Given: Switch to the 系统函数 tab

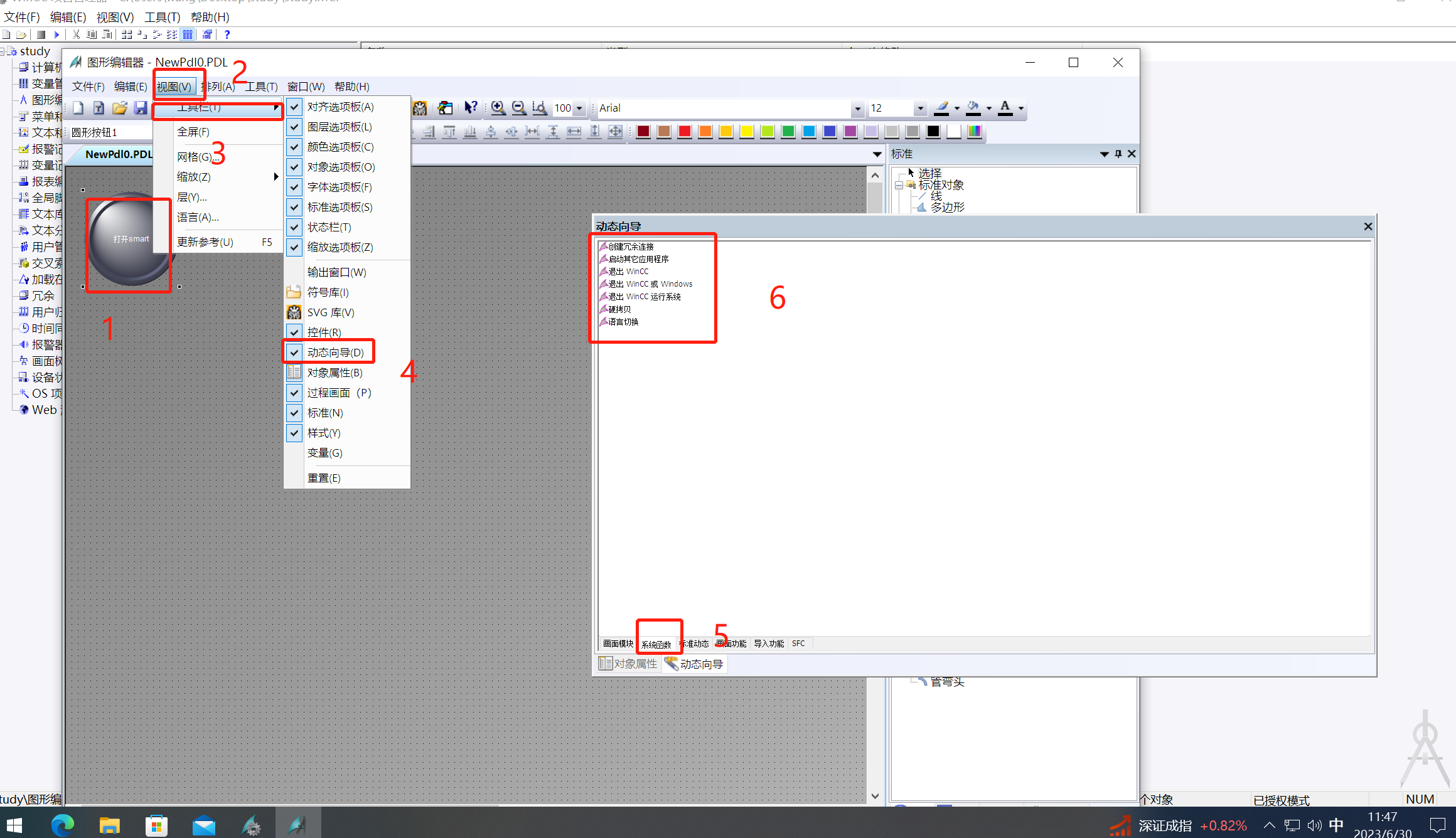Looking at the screenshot, I should 656,644.
